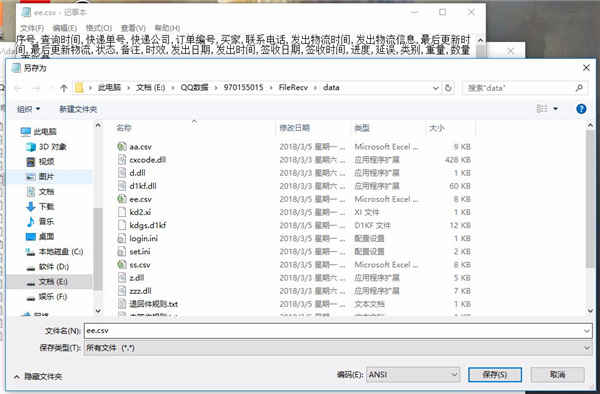Select 文档 folder under 此电脑
The width and height of the screenshot is (600, 394).
click(x=40, y=192)
